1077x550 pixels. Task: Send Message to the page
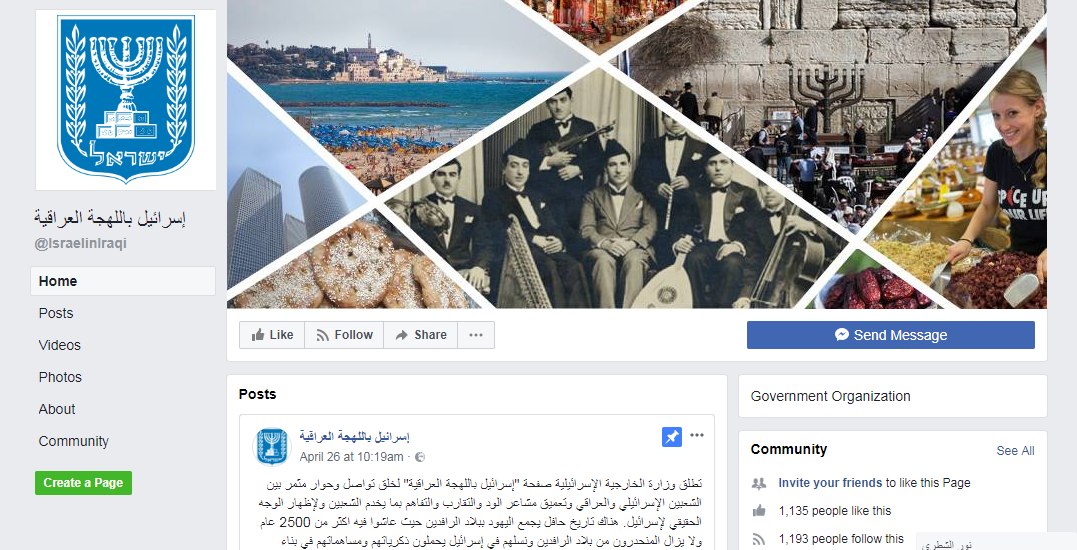(891, 335)
